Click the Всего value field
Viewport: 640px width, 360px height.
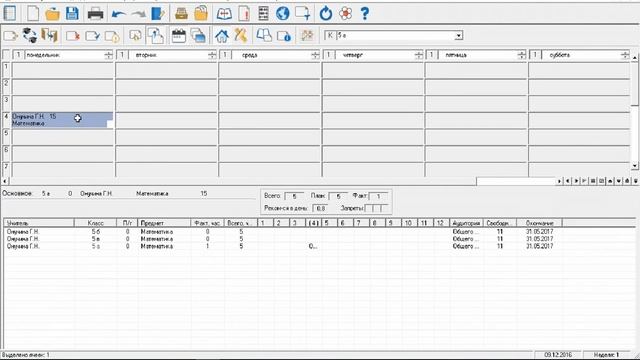coord(294,196)
